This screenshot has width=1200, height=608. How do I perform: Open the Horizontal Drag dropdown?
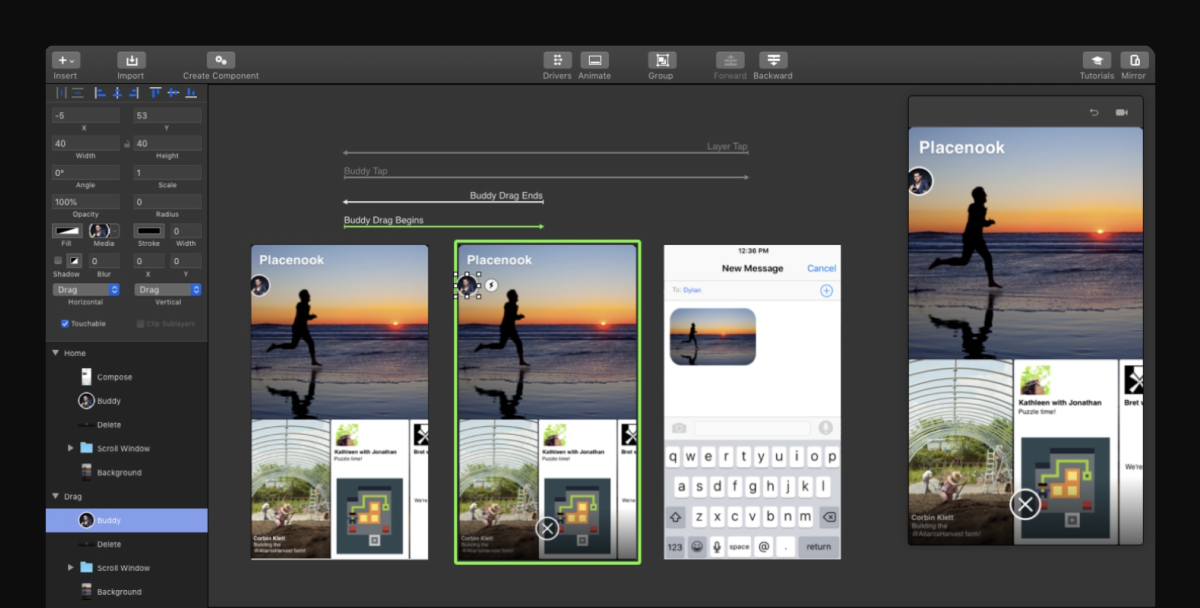coord(86,290)
